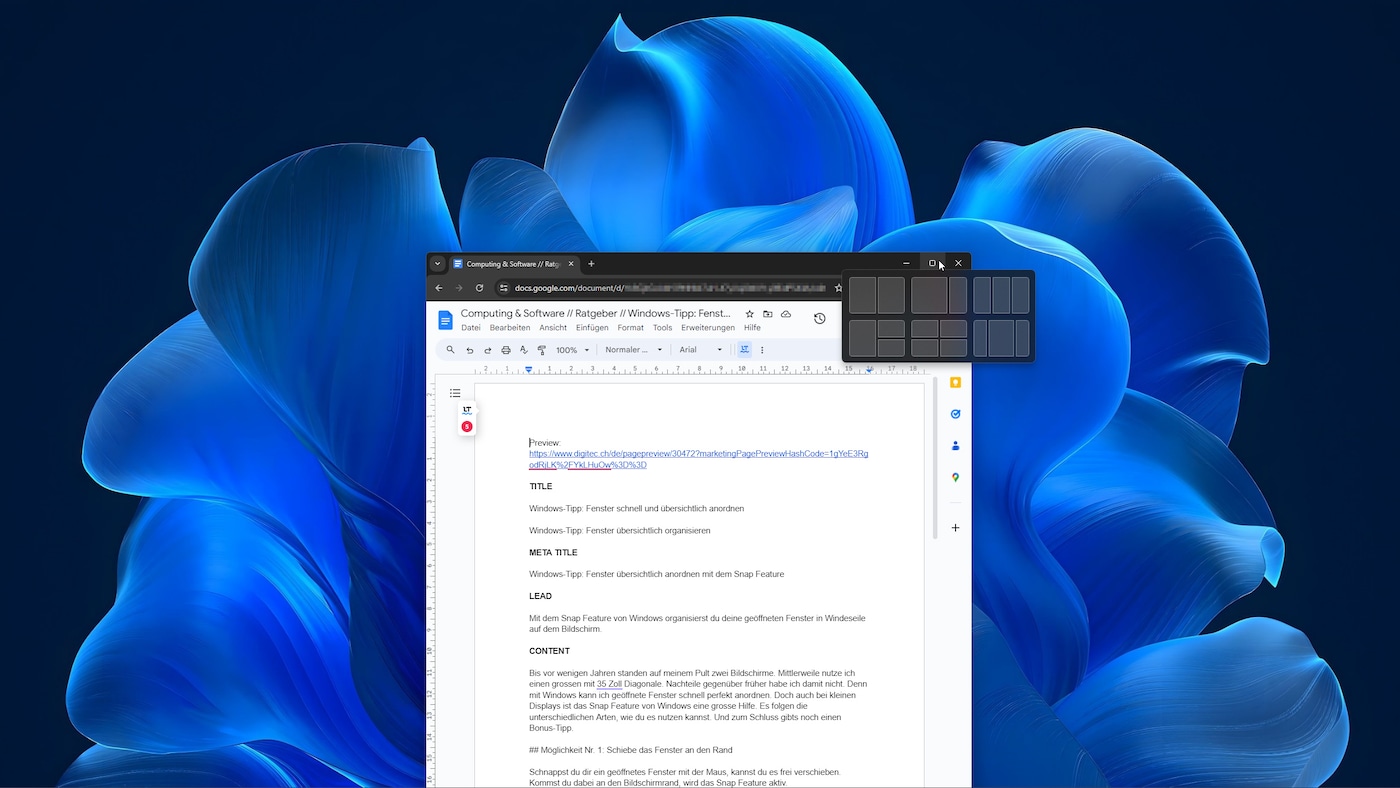Open the tab search chevron in browser
Image resolution: width=1400 pixels, height=788 pixels.
coord(437,264)
